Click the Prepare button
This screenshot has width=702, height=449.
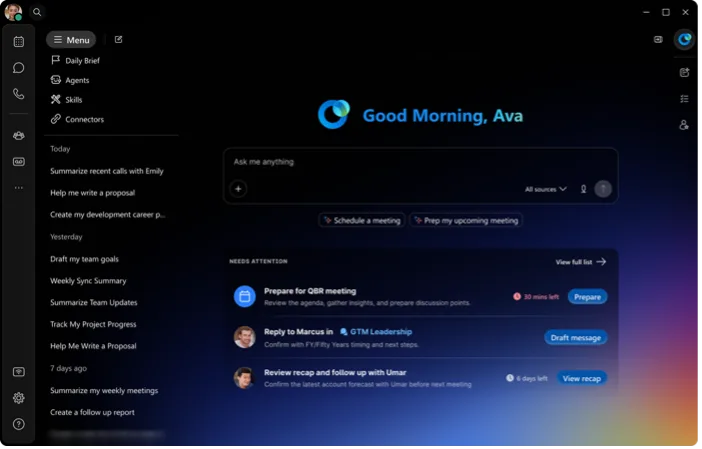[587, 297]
